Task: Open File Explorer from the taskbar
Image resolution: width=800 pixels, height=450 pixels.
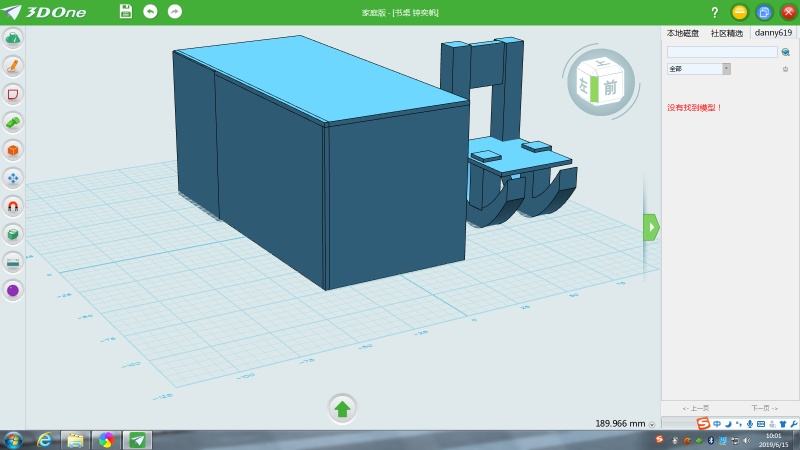Action: (75, 440)
